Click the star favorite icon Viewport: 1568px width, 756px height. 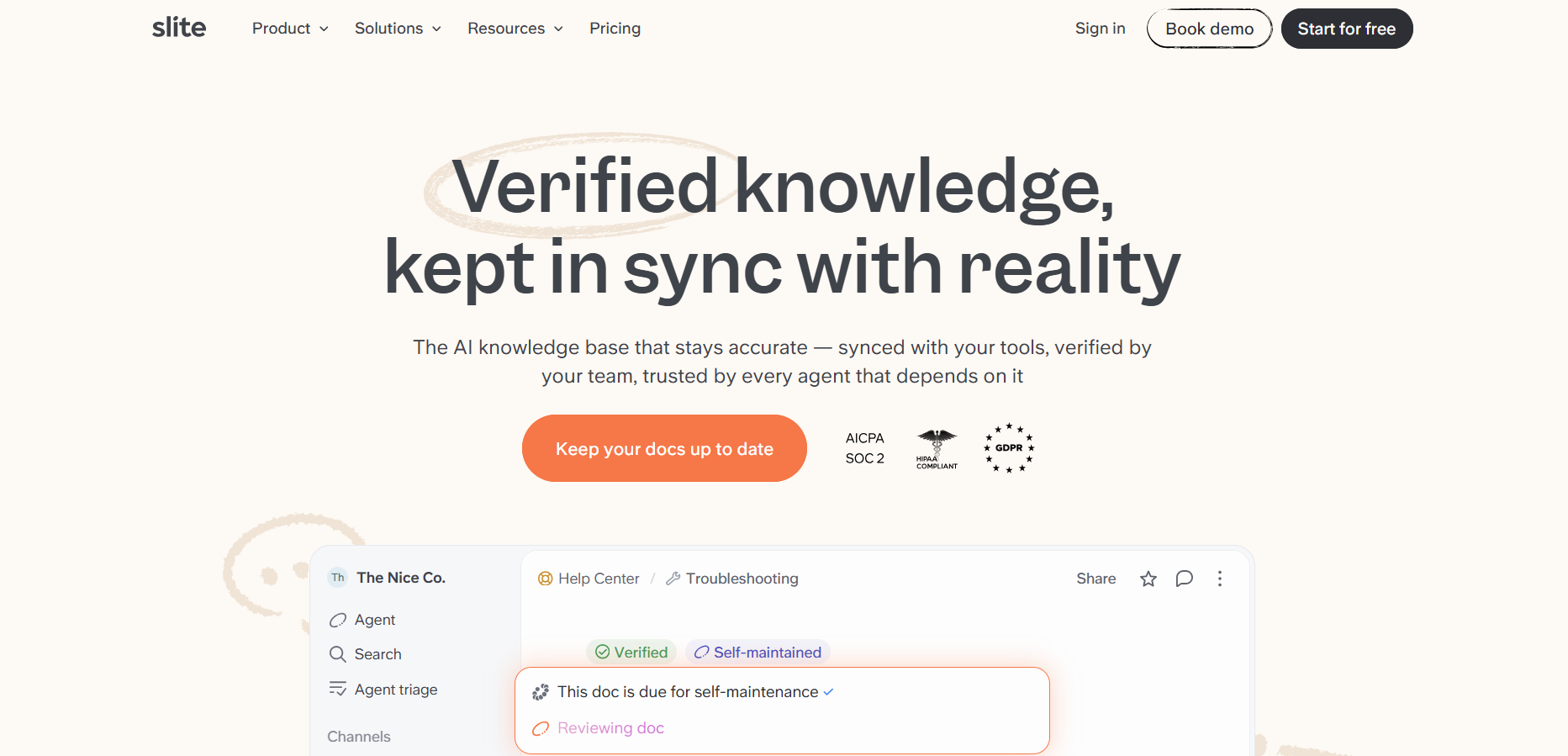coord(1148,579)
